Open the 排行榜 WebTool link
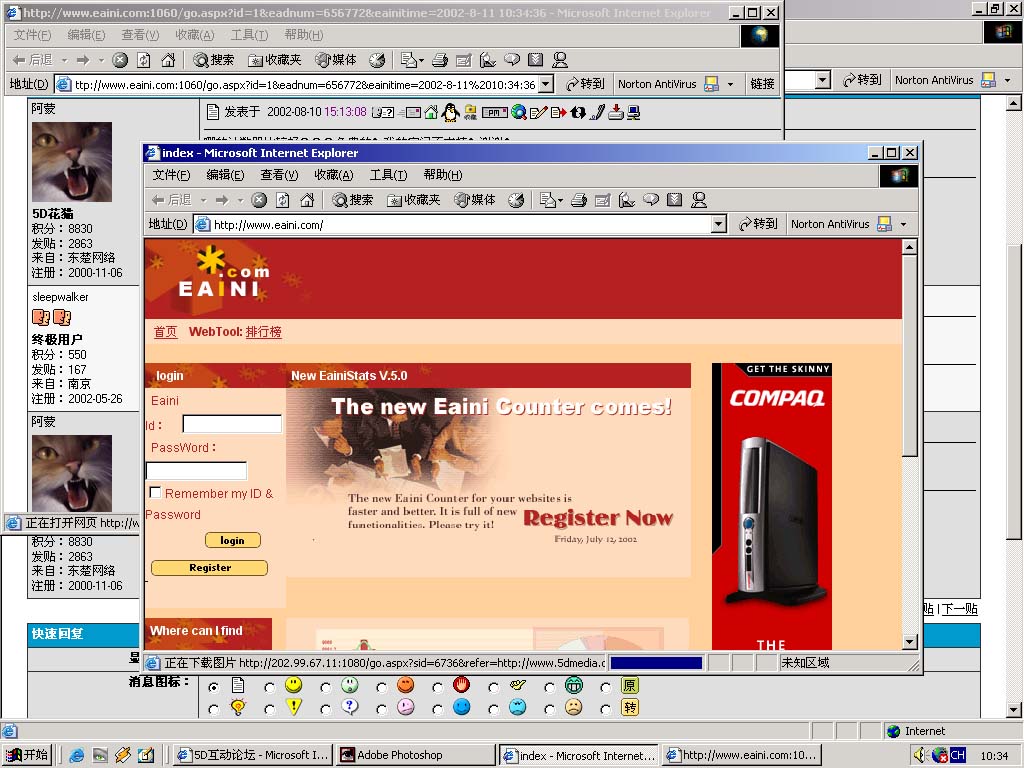The image size is (1024, 768). point(263,332)
